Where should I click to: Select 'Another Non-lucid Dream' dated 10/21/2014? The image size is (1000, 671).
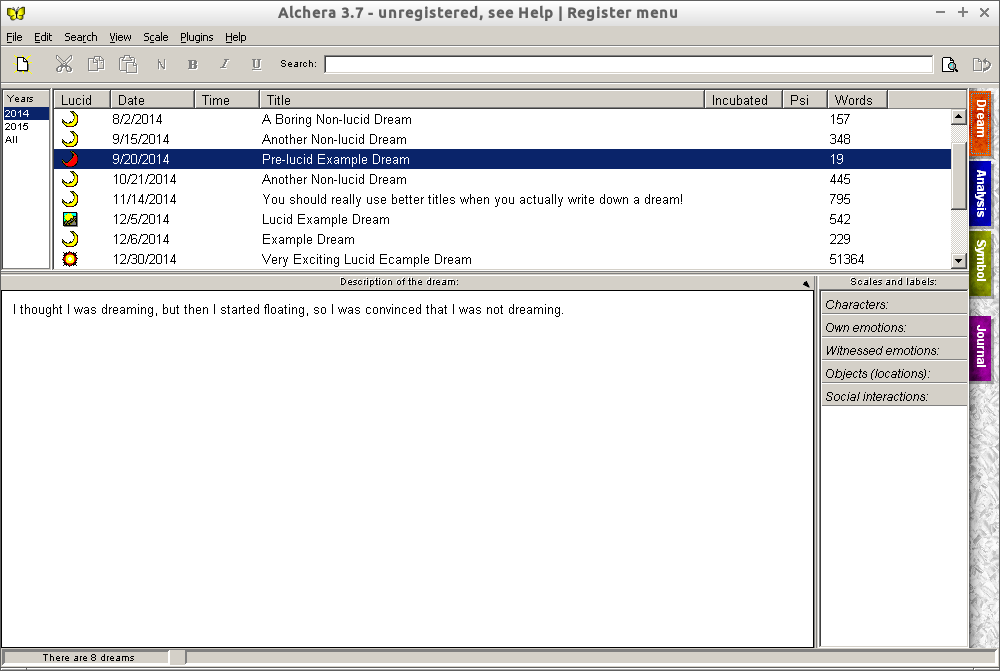(x=502, y=179)
